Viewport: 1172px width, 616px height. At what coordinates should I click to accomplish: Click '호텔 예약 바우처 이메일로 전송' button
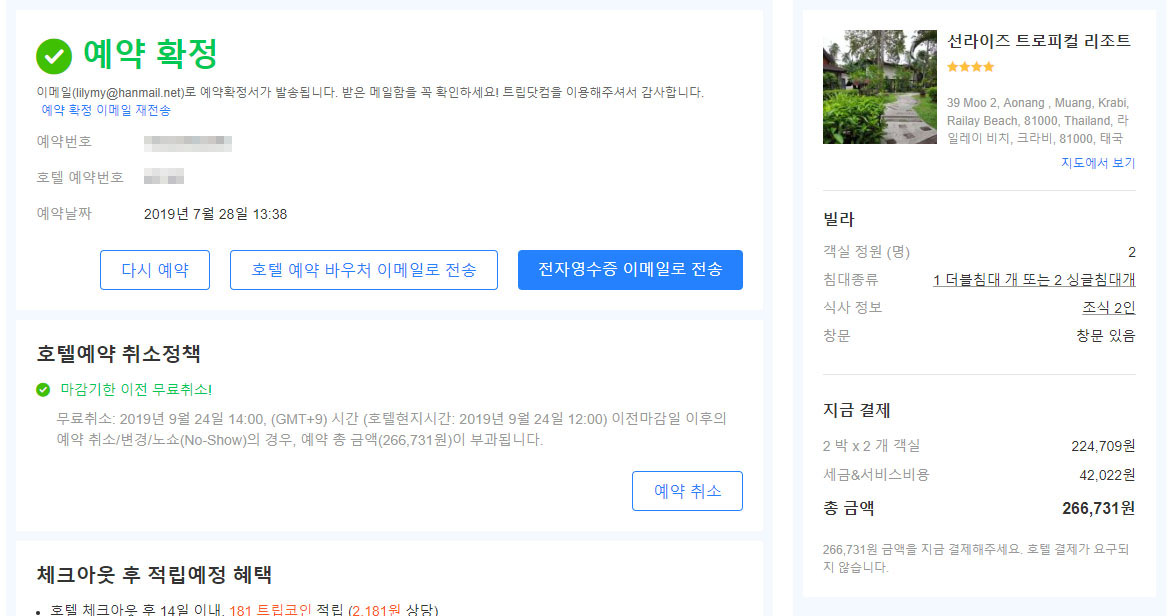pyautogui.click(x=364, y=270)
